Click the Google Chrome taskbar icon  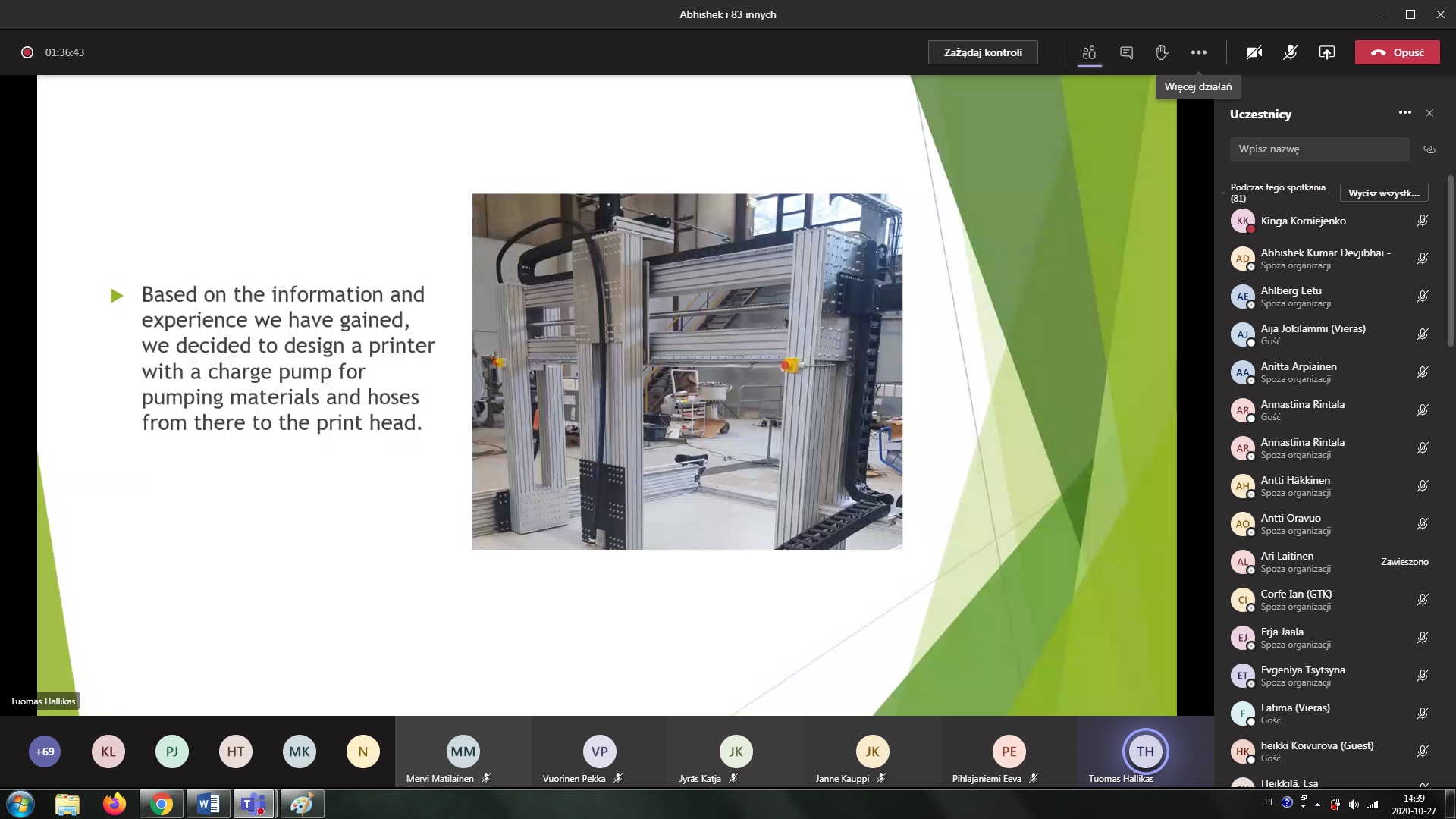tap(161, 804)
